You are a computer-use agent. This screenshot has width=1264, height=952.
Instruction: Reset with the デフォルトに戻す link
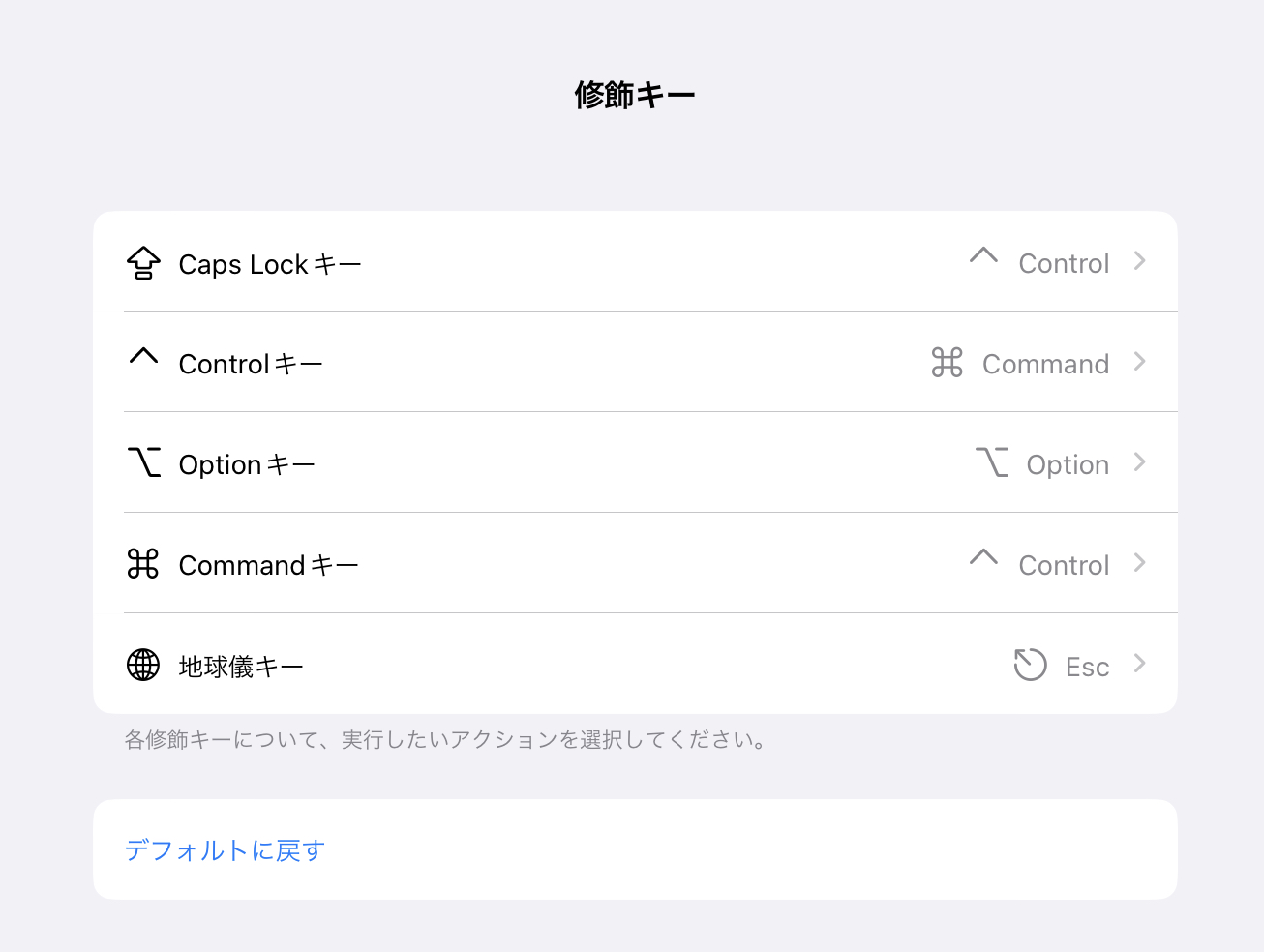pos(225,849)
